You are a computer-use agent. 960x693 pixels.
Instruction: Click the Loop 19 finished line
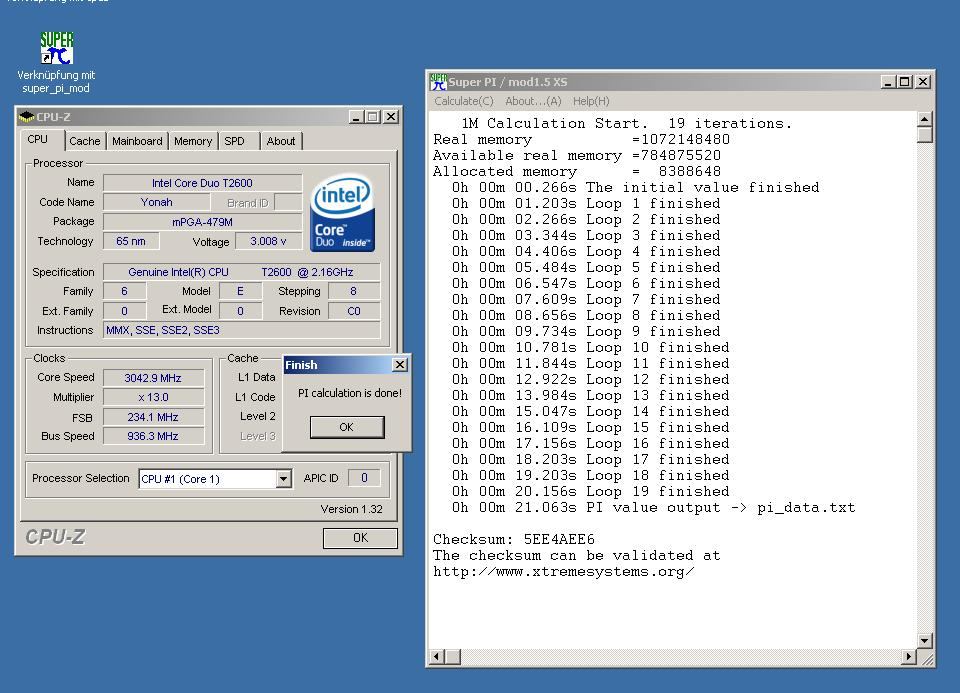click(x=591, y=492)
